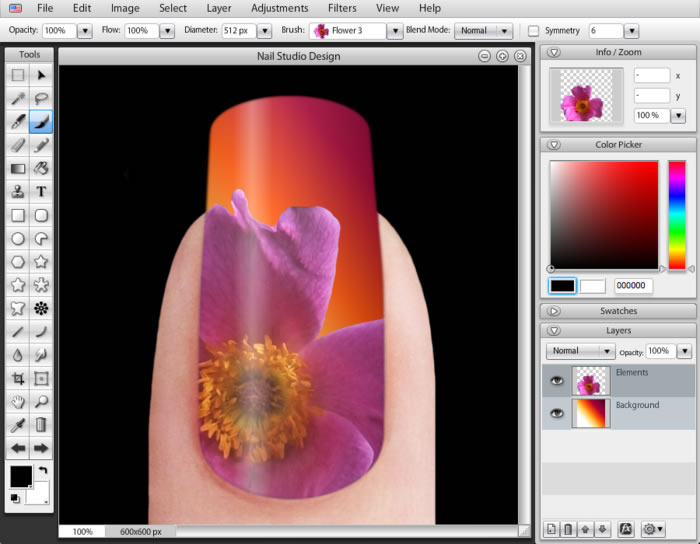Select the Text tool

pyautogui.click(x=41, y=192)
